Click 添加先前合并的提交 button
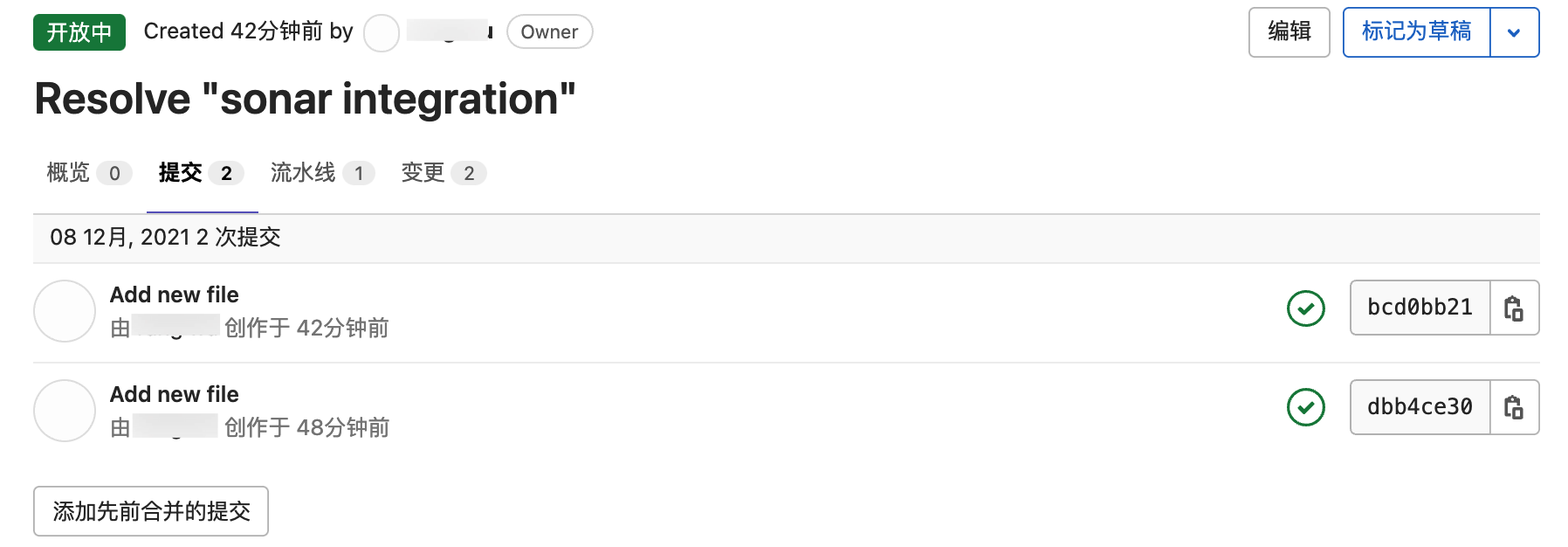 tap(151, 511)
